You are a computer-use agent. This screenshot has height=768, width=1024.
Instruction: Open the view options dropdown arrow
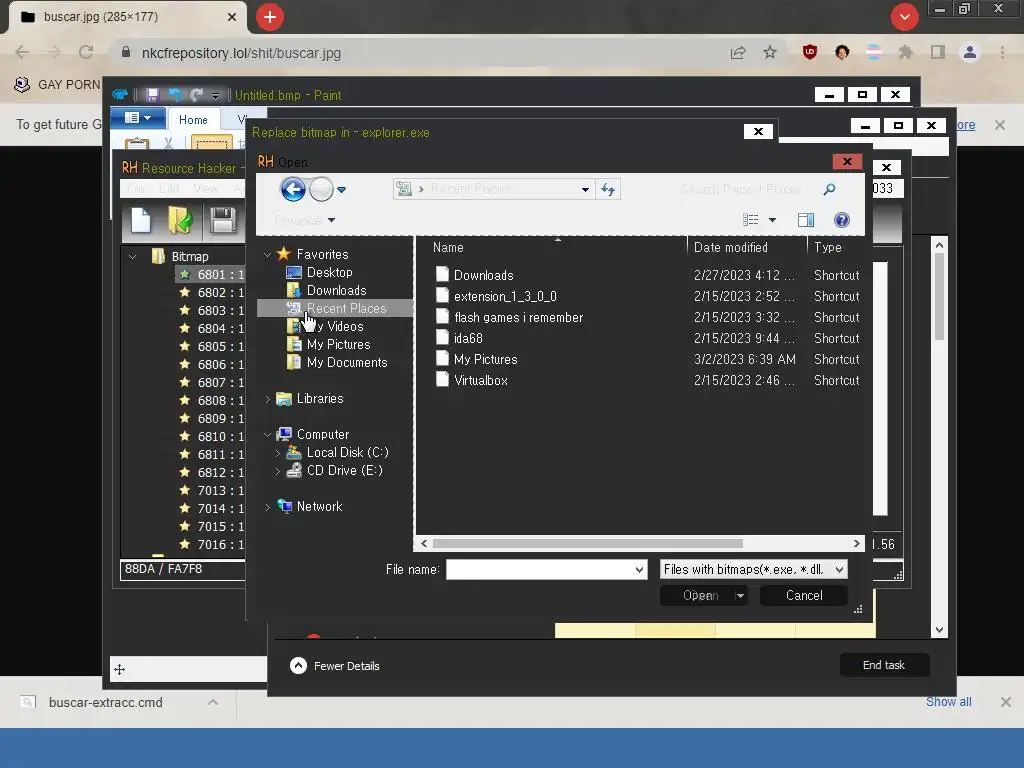click(x=773, y=220)
